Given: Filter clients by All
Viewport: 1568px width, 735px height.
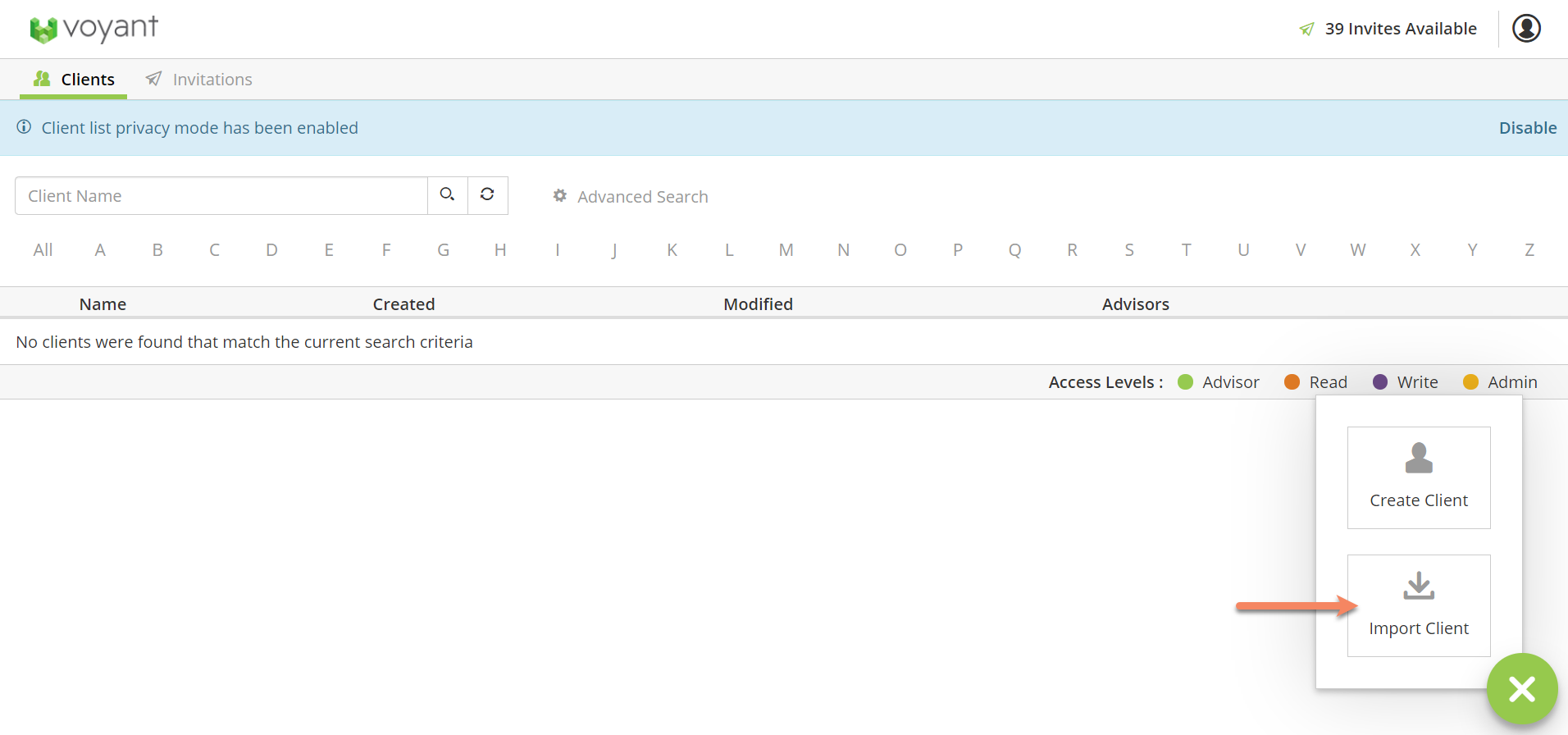Looking at the screenshot, I should tap(43, 250).
